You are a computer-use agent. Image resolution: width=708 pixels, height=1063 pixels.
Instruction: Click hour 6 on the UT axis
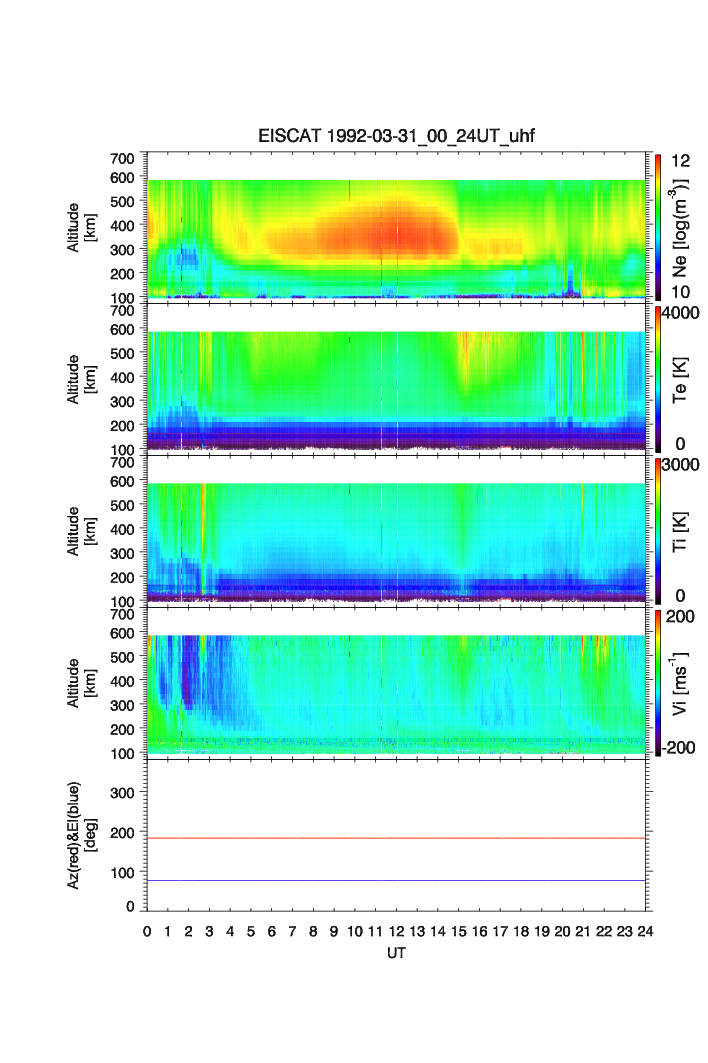point(272,931)
